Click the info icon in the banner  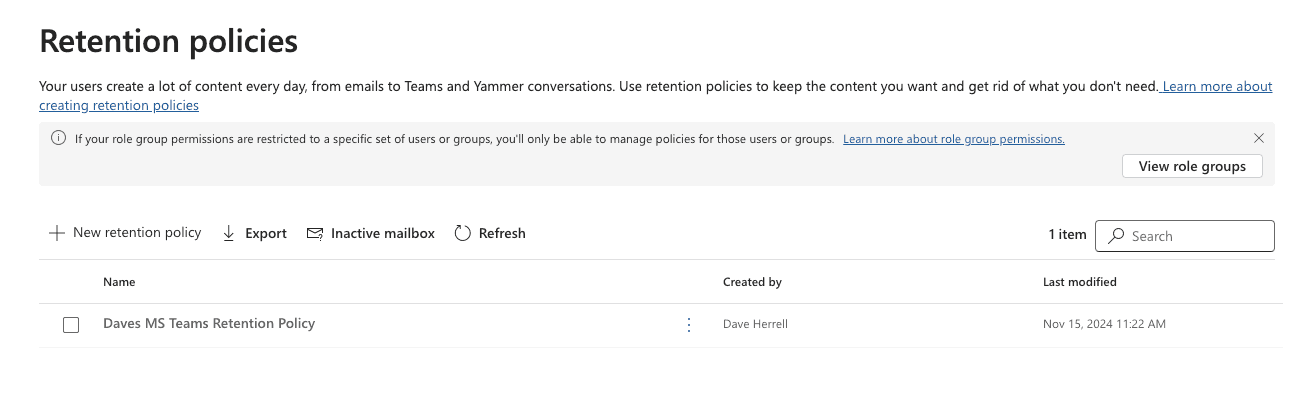58,138
